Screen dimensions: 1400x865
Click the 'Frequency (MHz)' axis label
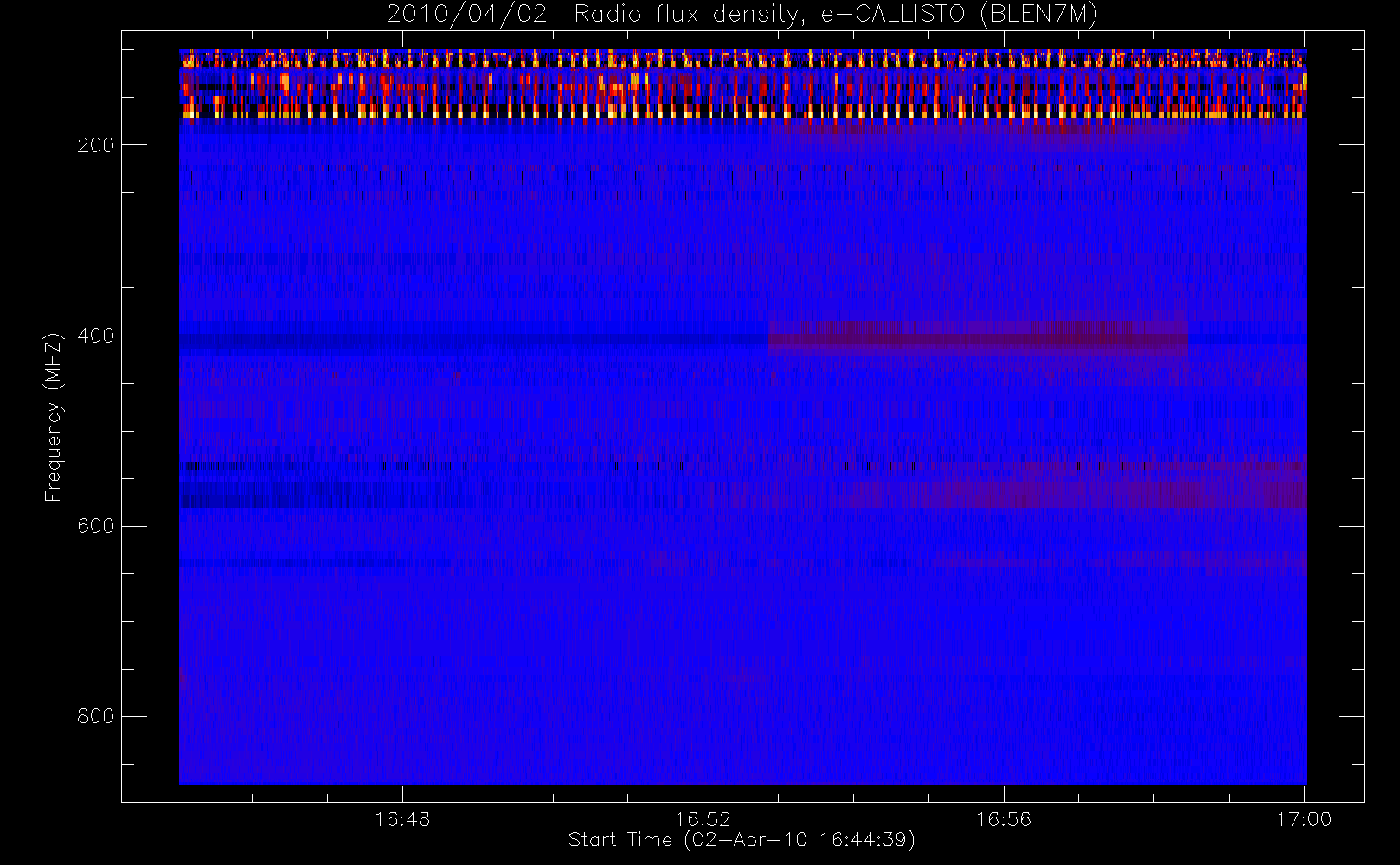point(54,417)
